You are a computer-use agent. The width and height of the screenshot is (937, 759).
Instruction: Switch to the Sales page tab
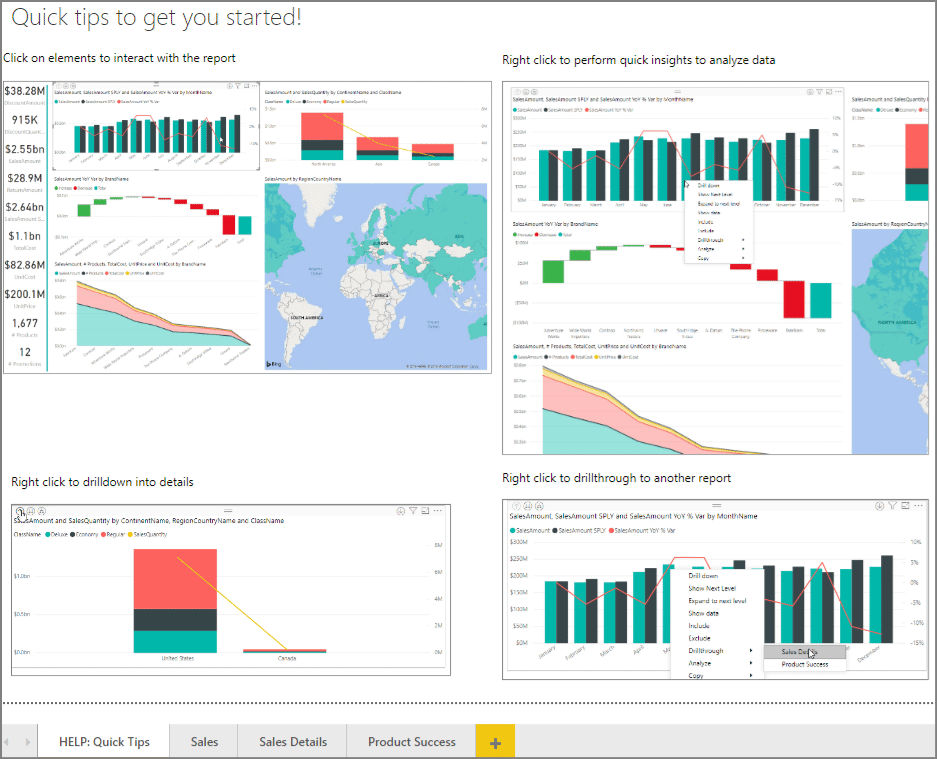point(204,742)
